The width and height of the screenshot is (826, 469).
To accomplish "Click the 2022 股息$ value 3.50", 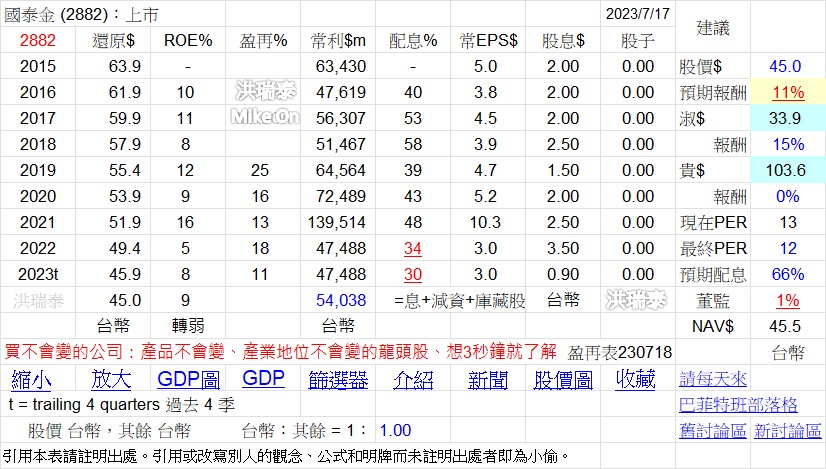I will pyautogui.click(x=563, y=248).
